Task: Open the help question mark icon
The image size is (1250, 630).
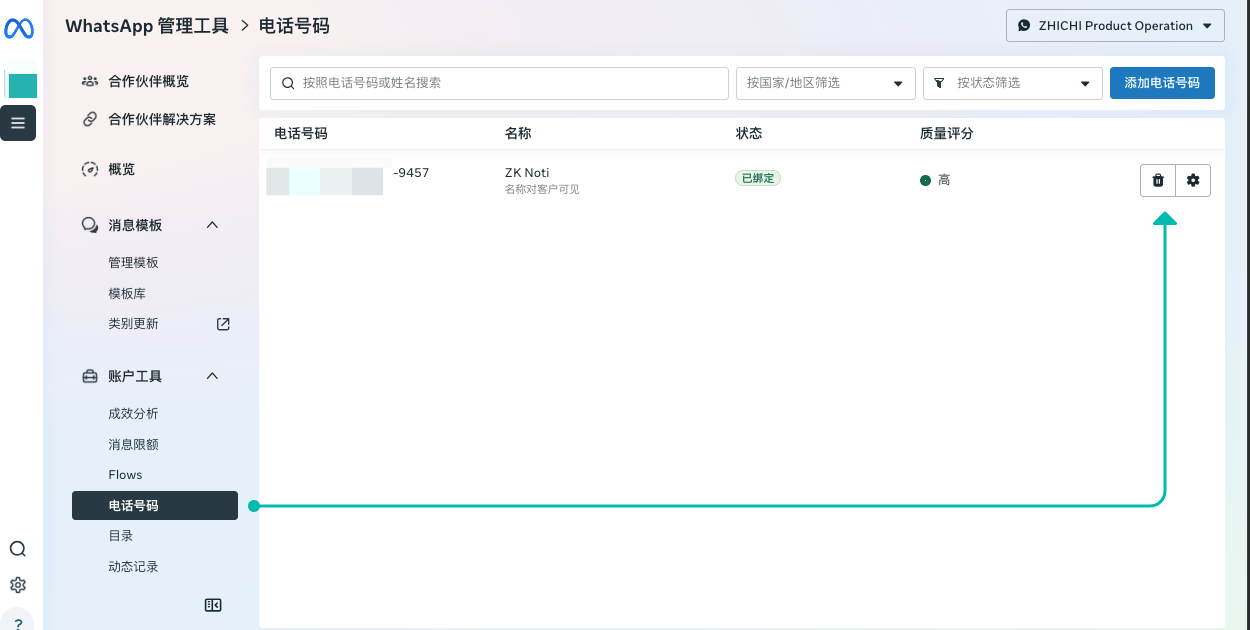Action: (x=18, y=622)
